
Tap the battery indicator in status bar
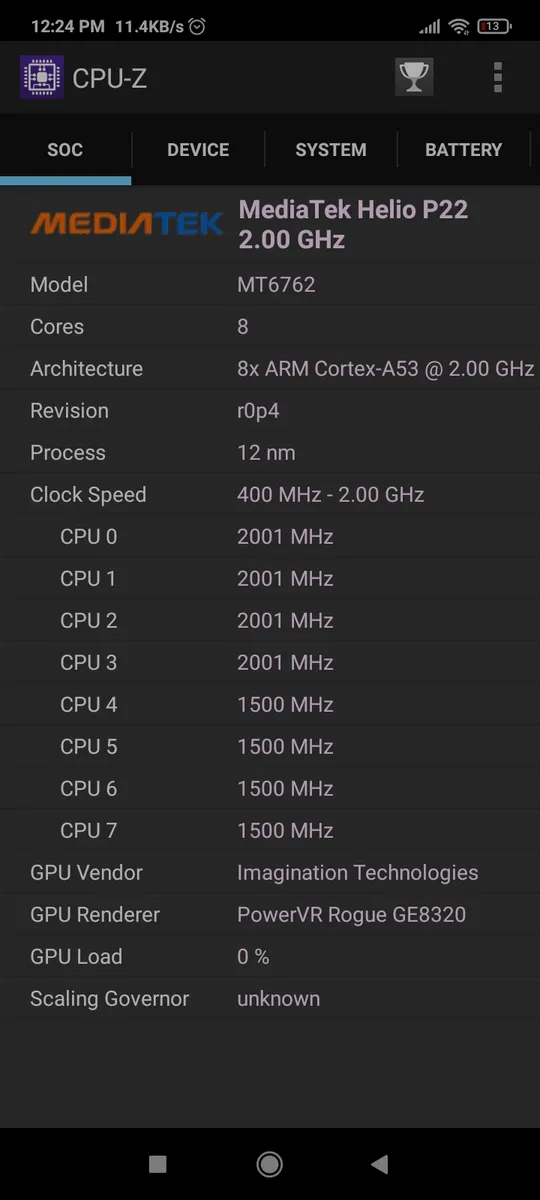(492, 27)
